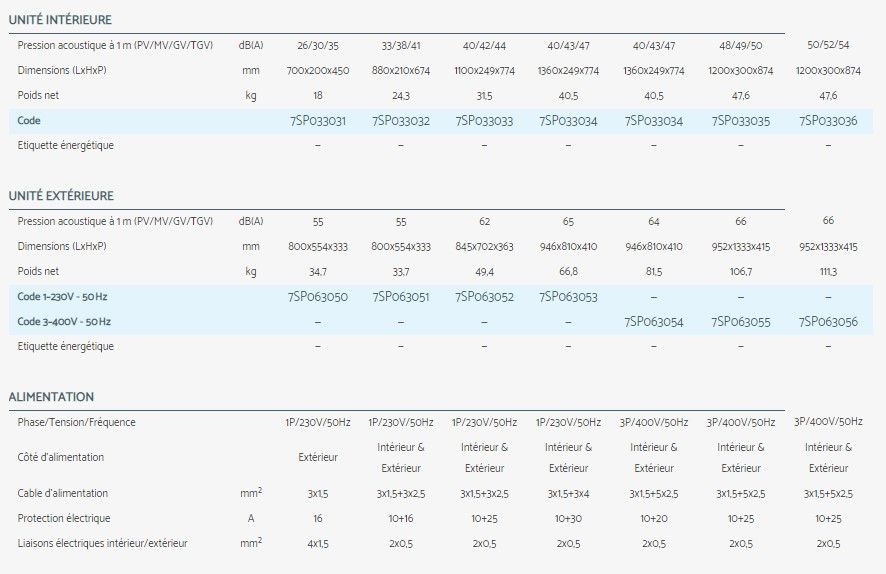
Task: Select the ALIMENTATION section heading
Action: (51, 397)
